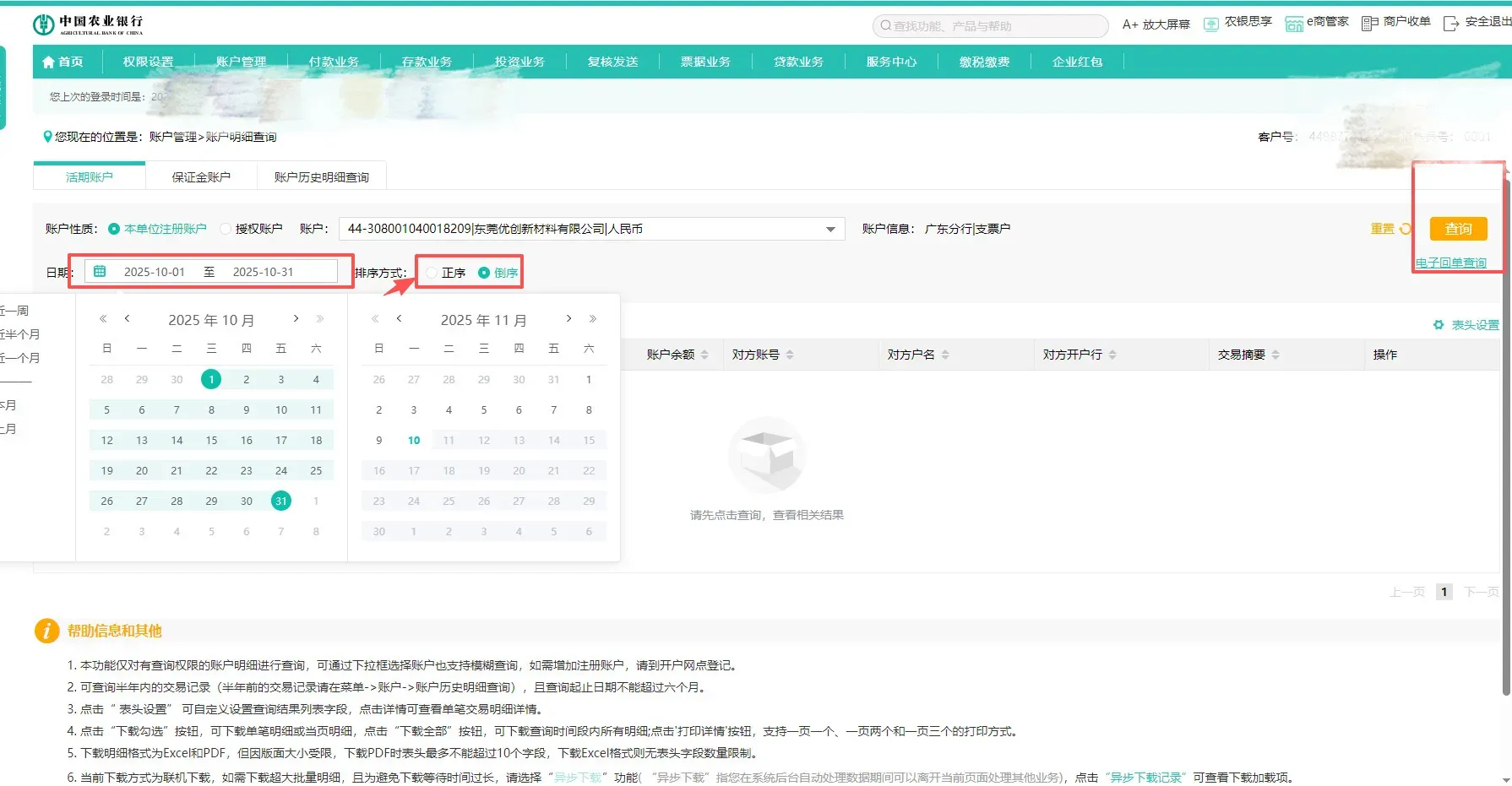Image resolution: width=1512 pixels, height=786 pixels.
Task: Open the 存款业务 menu
Action: [x=427, y=61]
